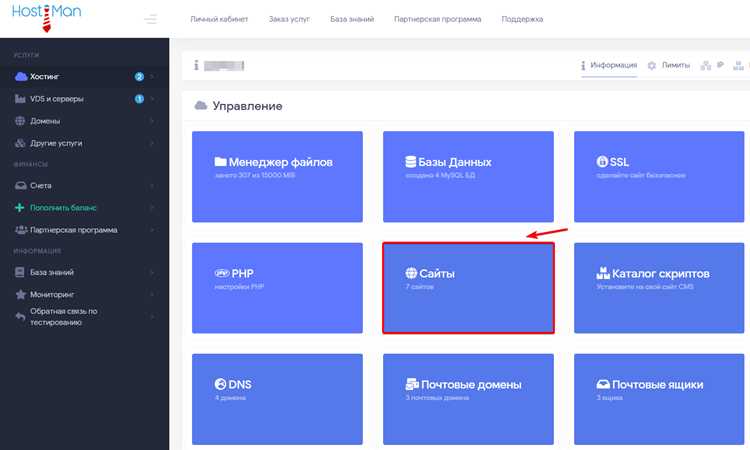Click the green plus icon for Пополнить баланс
The image size is (750, 450).
coord(20,208)
